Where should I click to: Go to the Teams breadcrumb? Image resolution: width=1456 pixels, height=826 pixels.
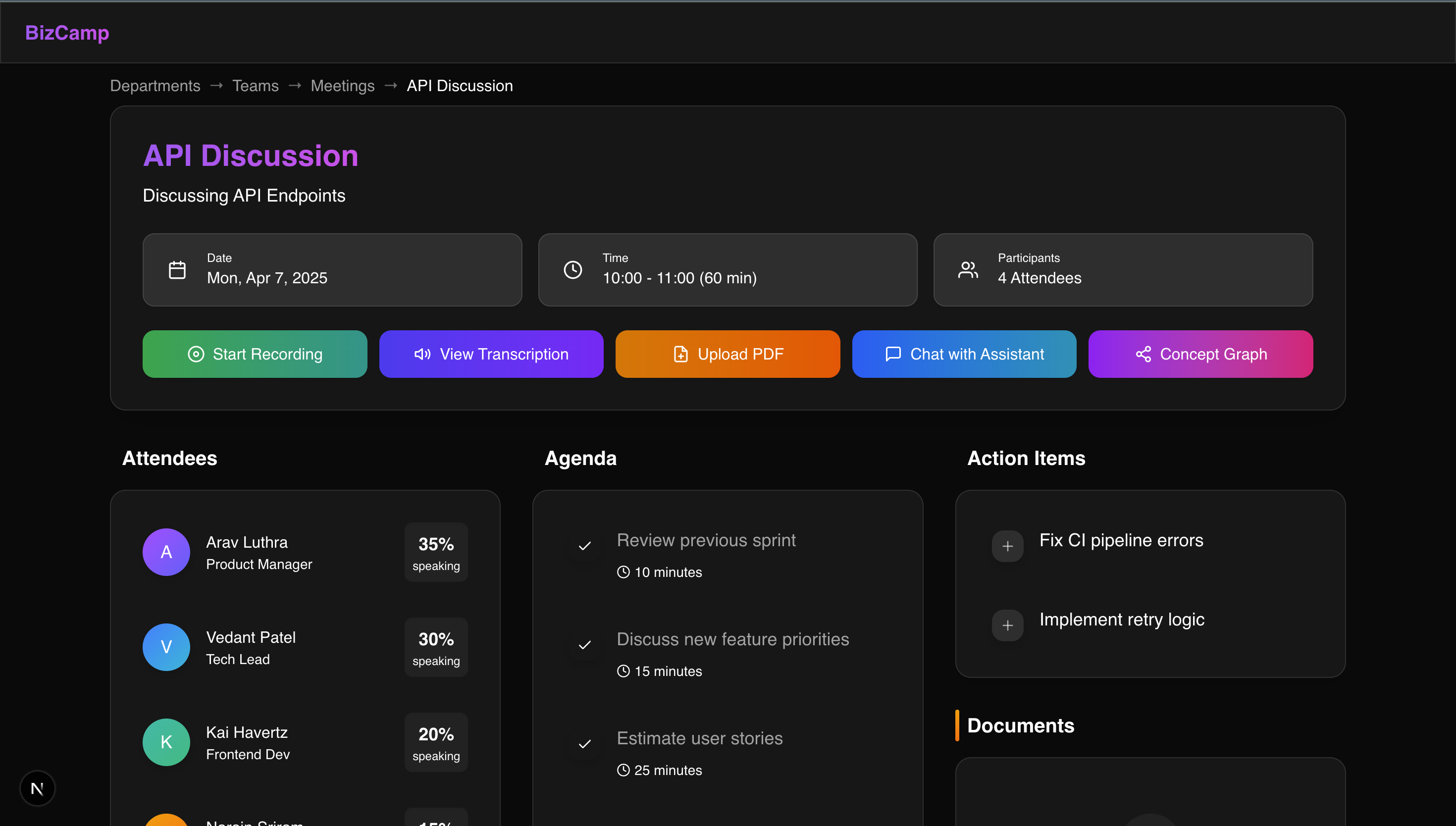[255, 86]
